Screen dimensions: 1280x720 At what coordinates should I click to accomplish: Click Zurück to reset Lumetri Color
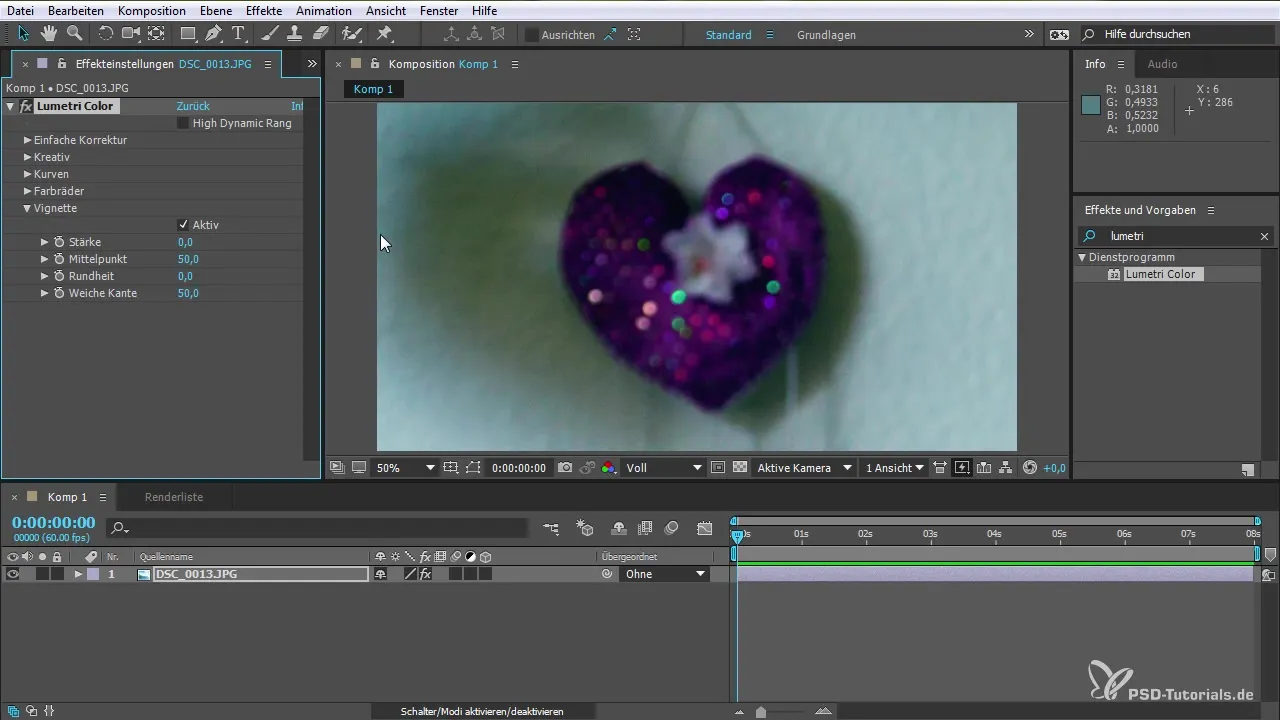pos(193,106)
